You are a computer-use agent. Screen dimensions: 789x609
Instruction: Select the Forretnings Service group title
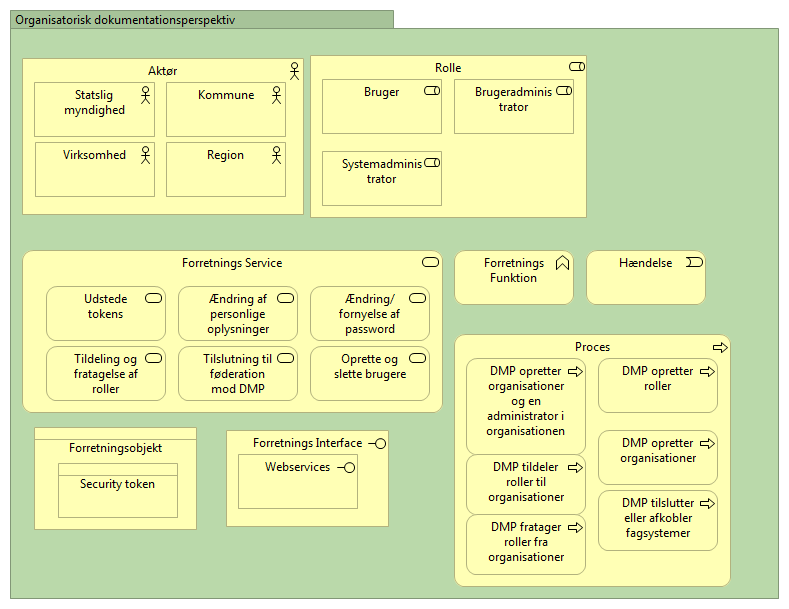pos(232,263)
